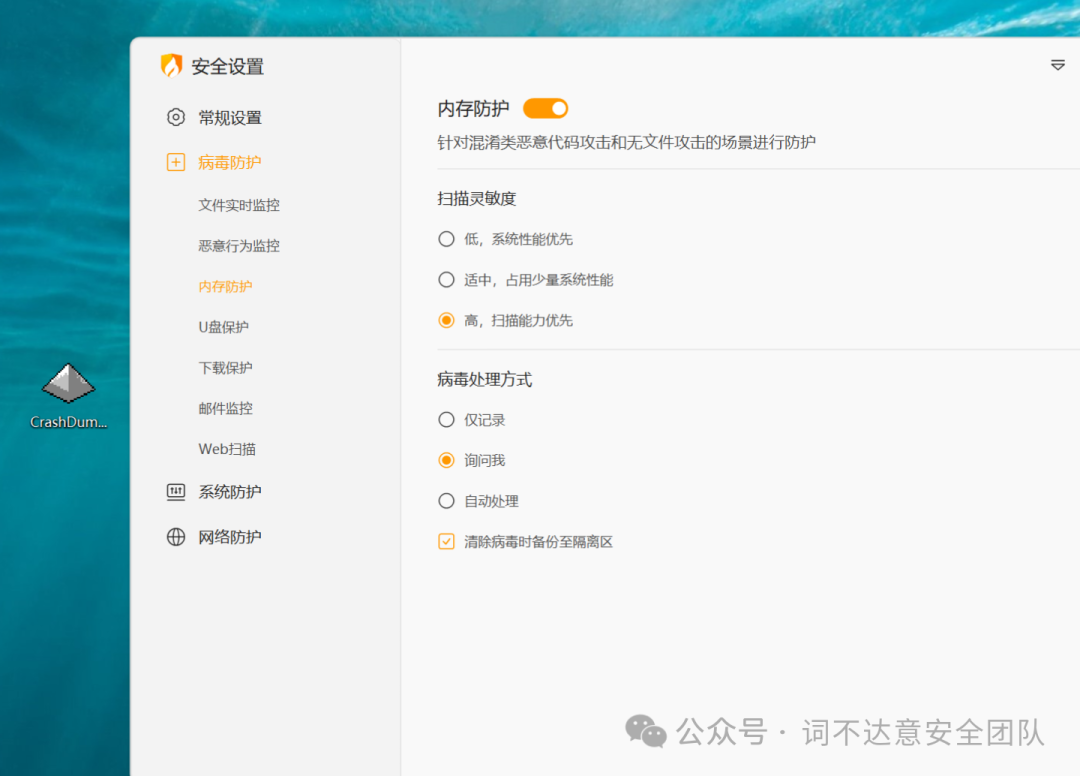Click the monitor icon beside 系统防护
1080x776 pixels.
point(176,492)
